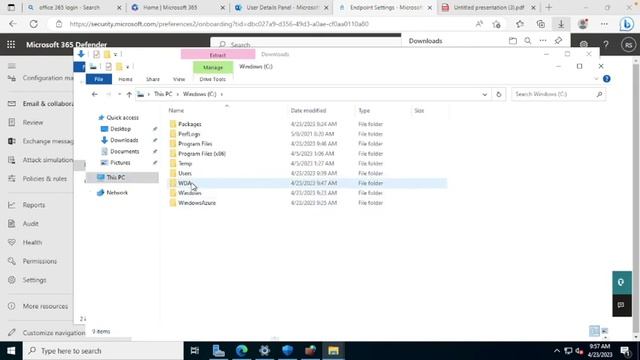This screenshot has width=640, height=360.
Task: Expand the address bar history dropdown
Action: (x=484, y=94)
